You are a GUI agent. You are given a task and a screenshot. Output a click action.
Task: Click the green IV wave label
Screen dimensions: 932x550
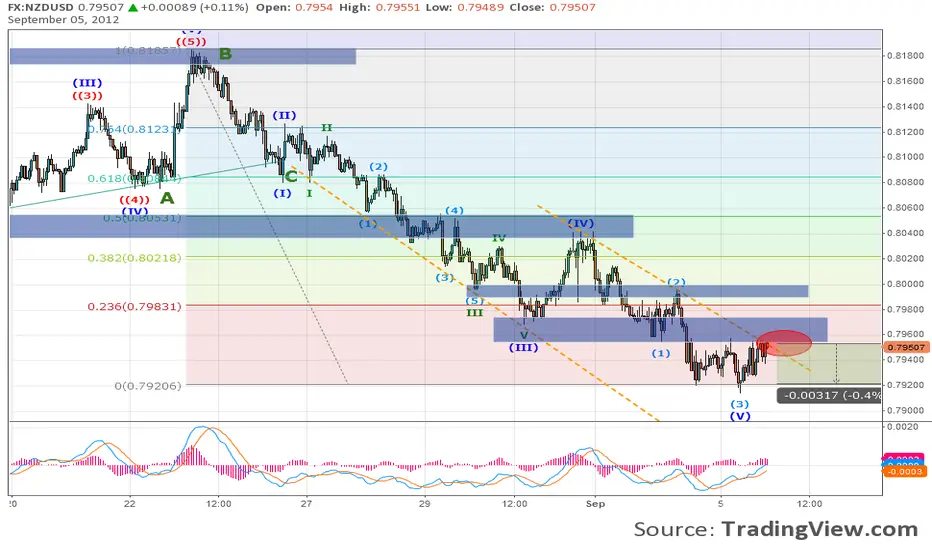pos(499,238)
